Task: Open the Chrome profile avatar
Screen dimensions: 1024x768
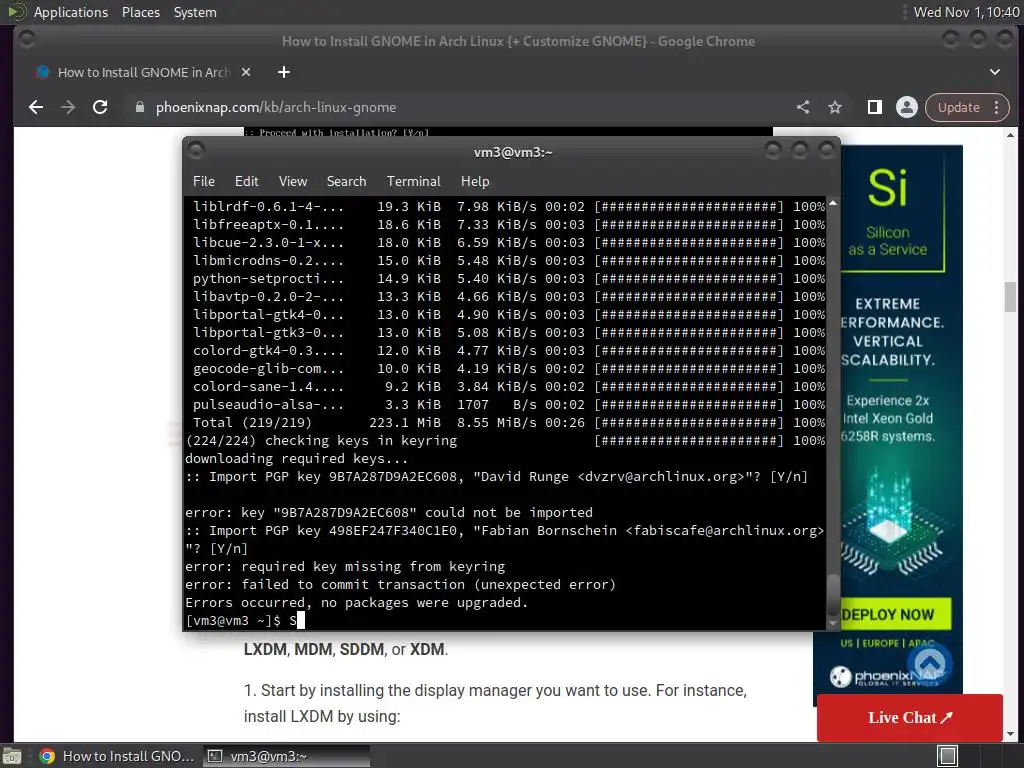Action: [x=906, y=107]
